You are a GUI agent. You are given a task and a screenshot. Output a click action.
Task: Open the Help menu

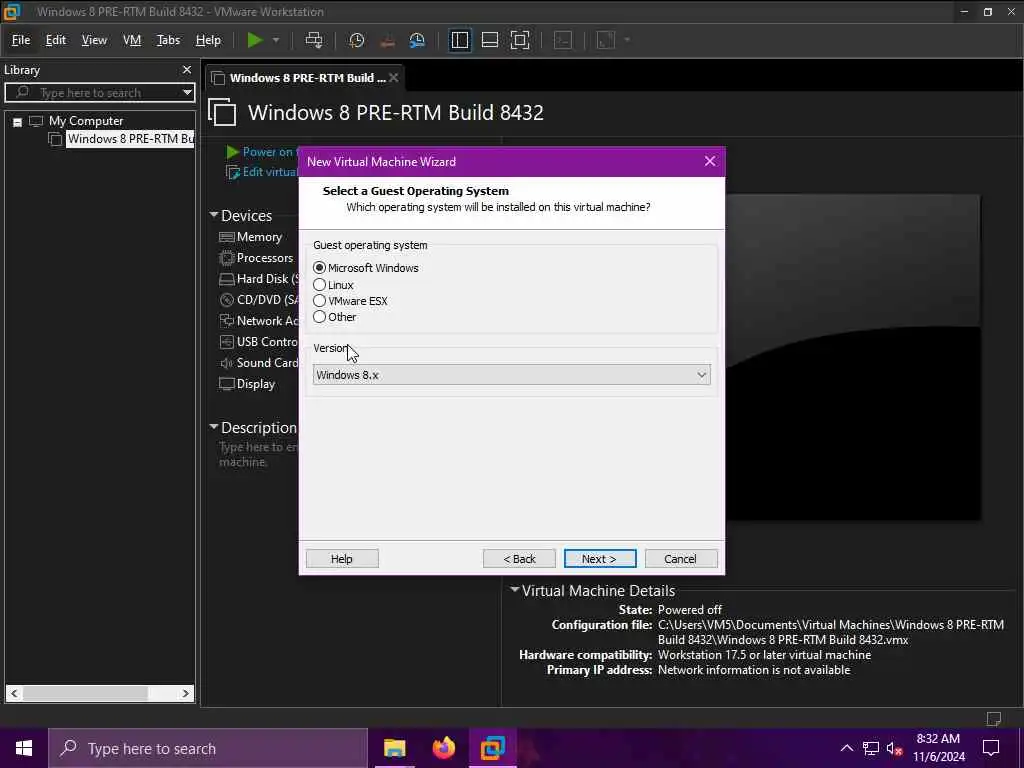point(208,40)
